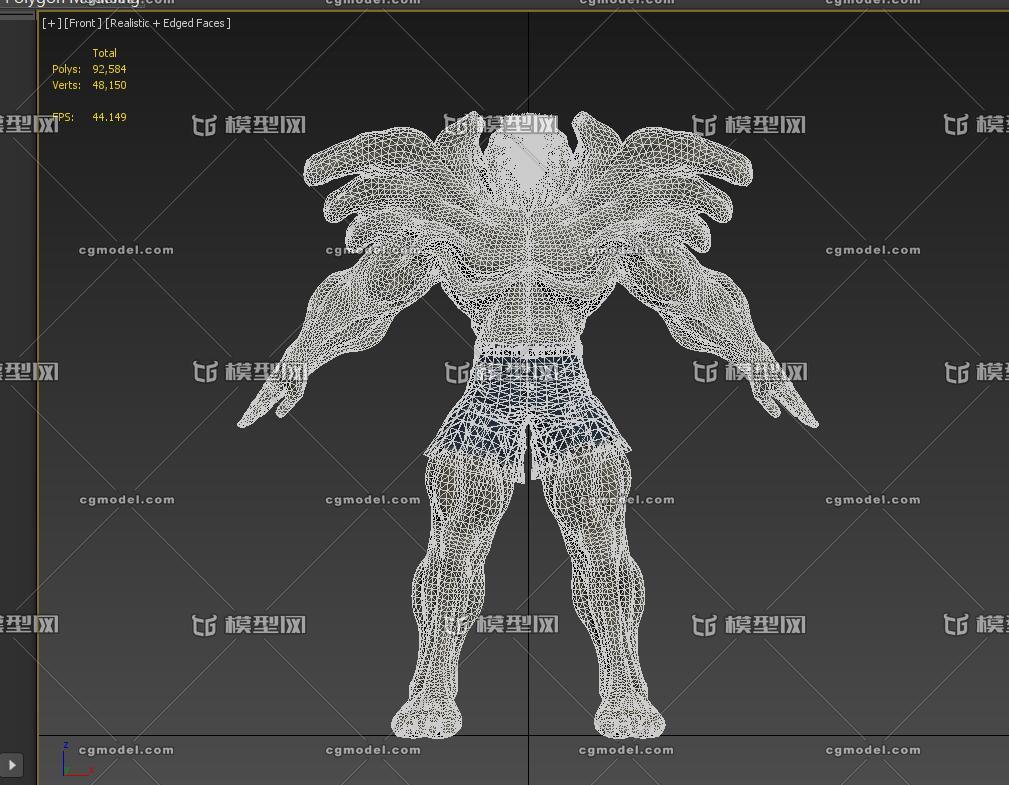Open the [Front] point-of-view menu

point(82,23)
